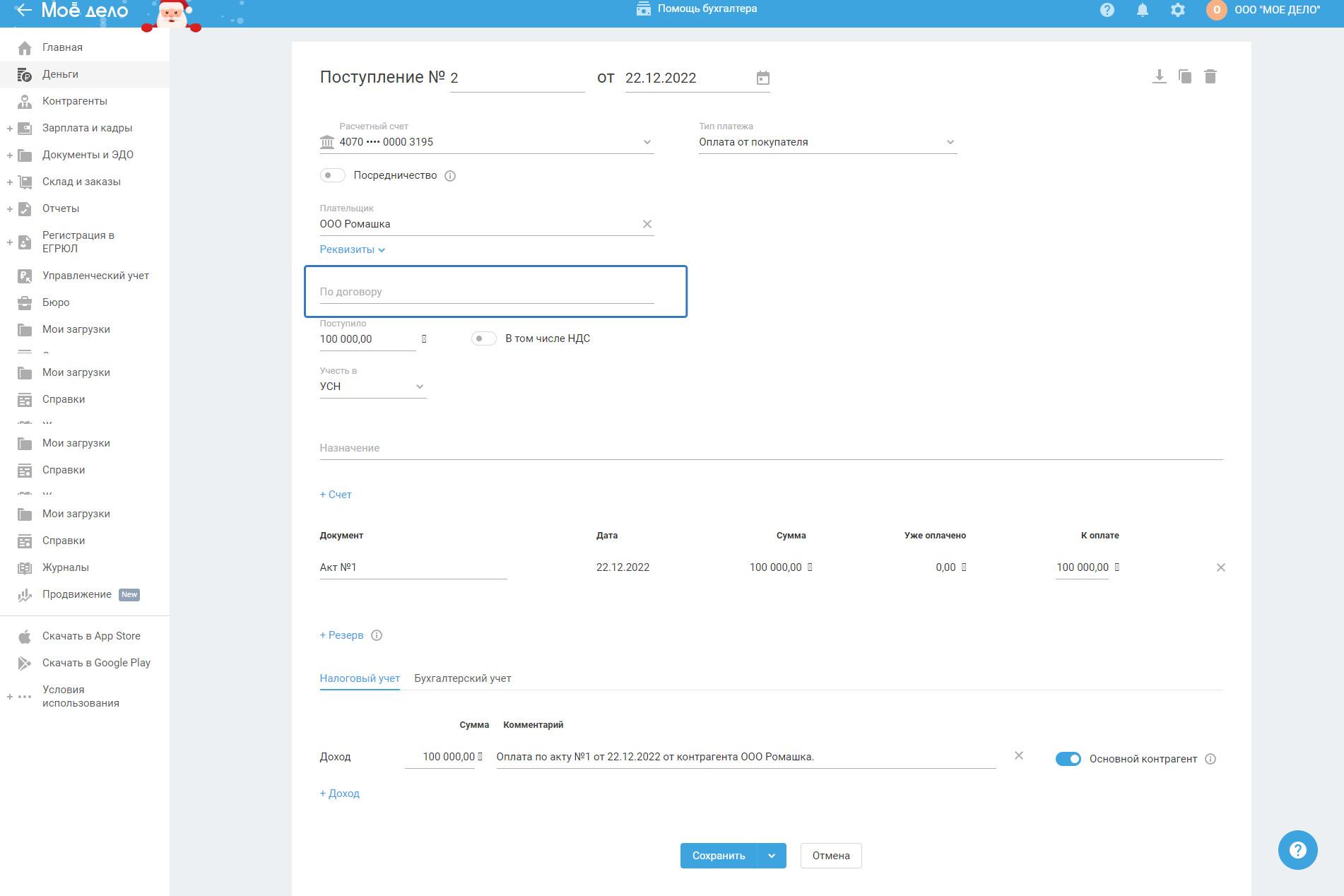1344x896 pixels.
Task: Expand the Учесть в УСН dropdown
Action: [x=372, y=387]
